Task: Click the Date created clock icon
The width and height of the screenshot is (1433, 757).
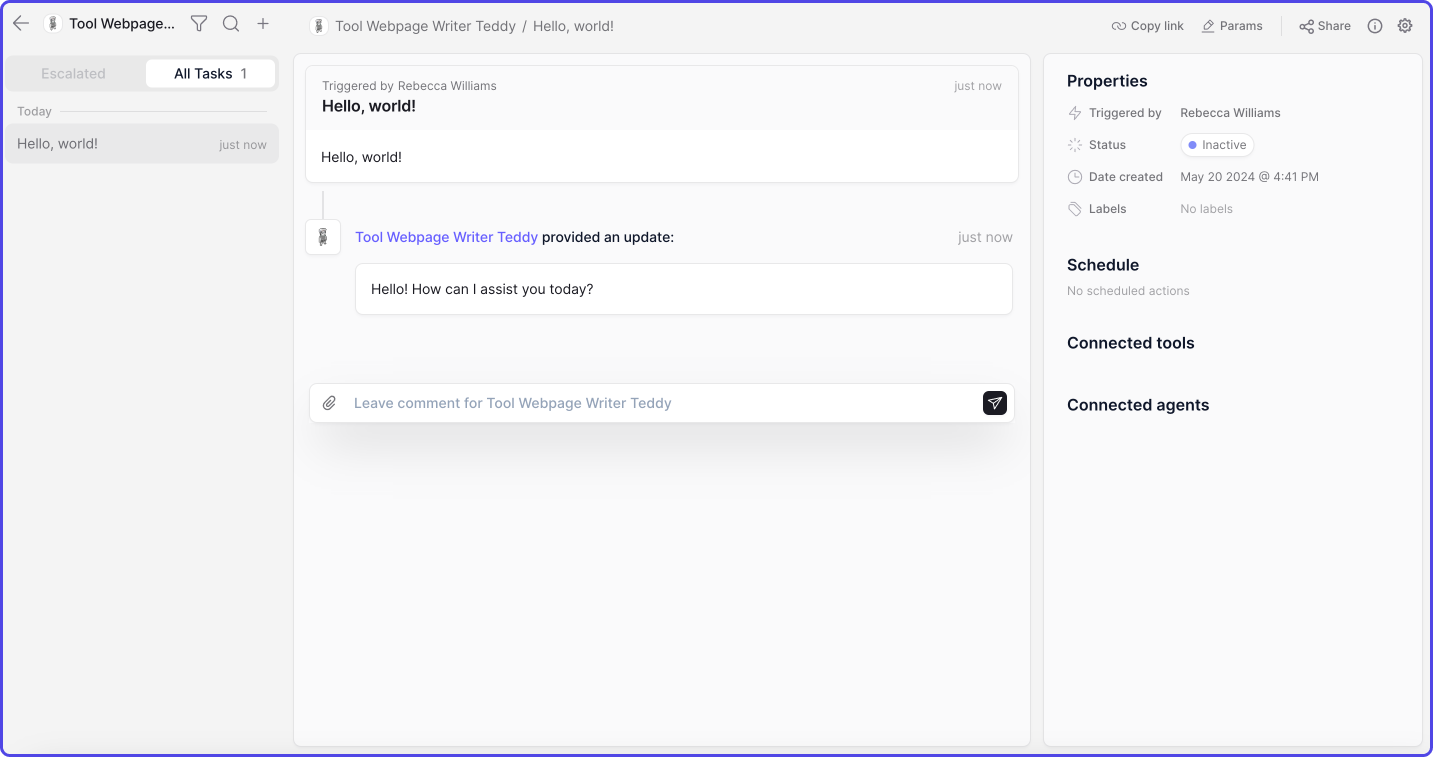Action: pyautogui.click(x=1075, y=177)
